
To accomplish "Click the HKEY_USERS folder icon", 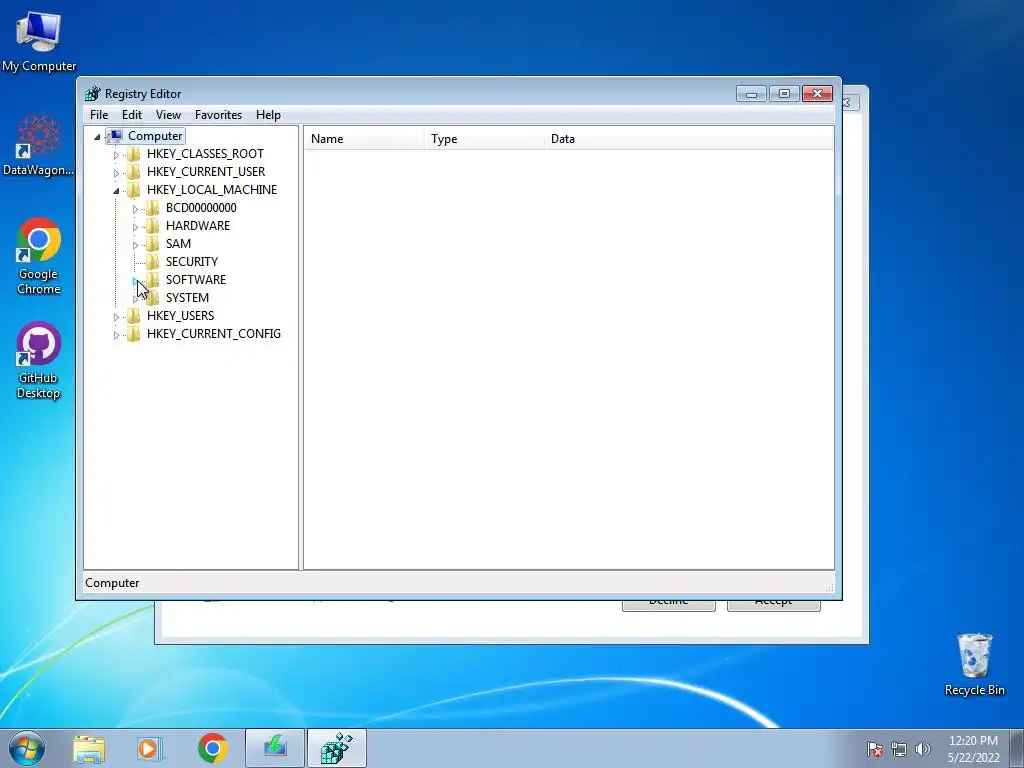I will (x=133, y=316).
